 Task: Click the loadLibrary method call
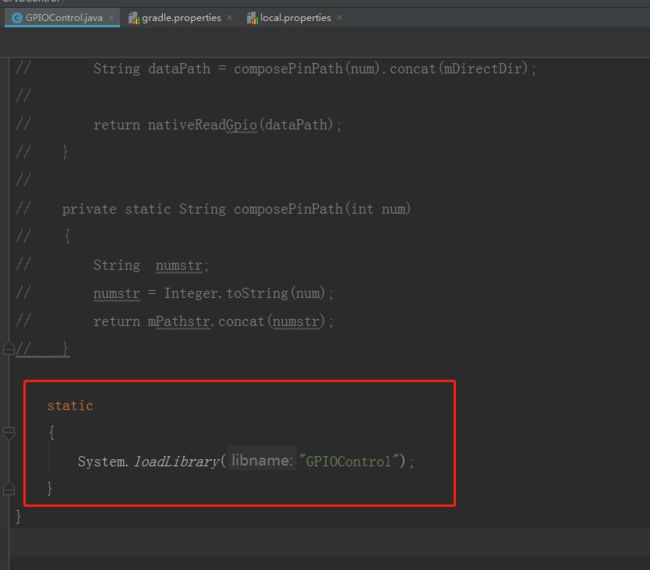pos(176,461)
